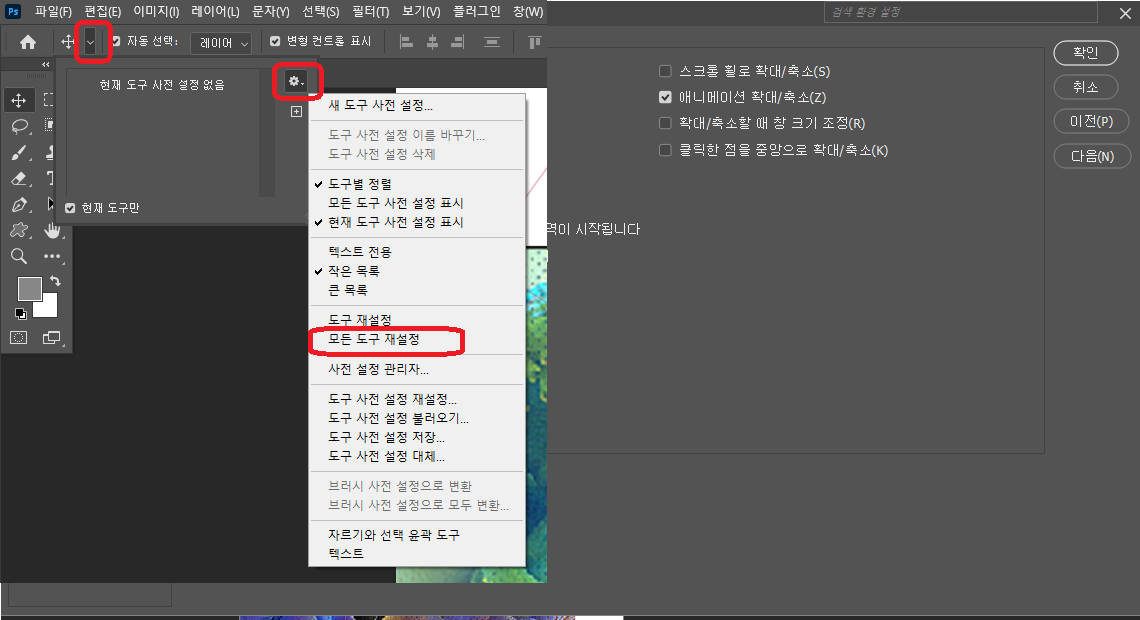Disable the 애니메이션 확대/축소 checkbox
The width and height of the screenshot is (1140, 620).
[x=664, y=97]
